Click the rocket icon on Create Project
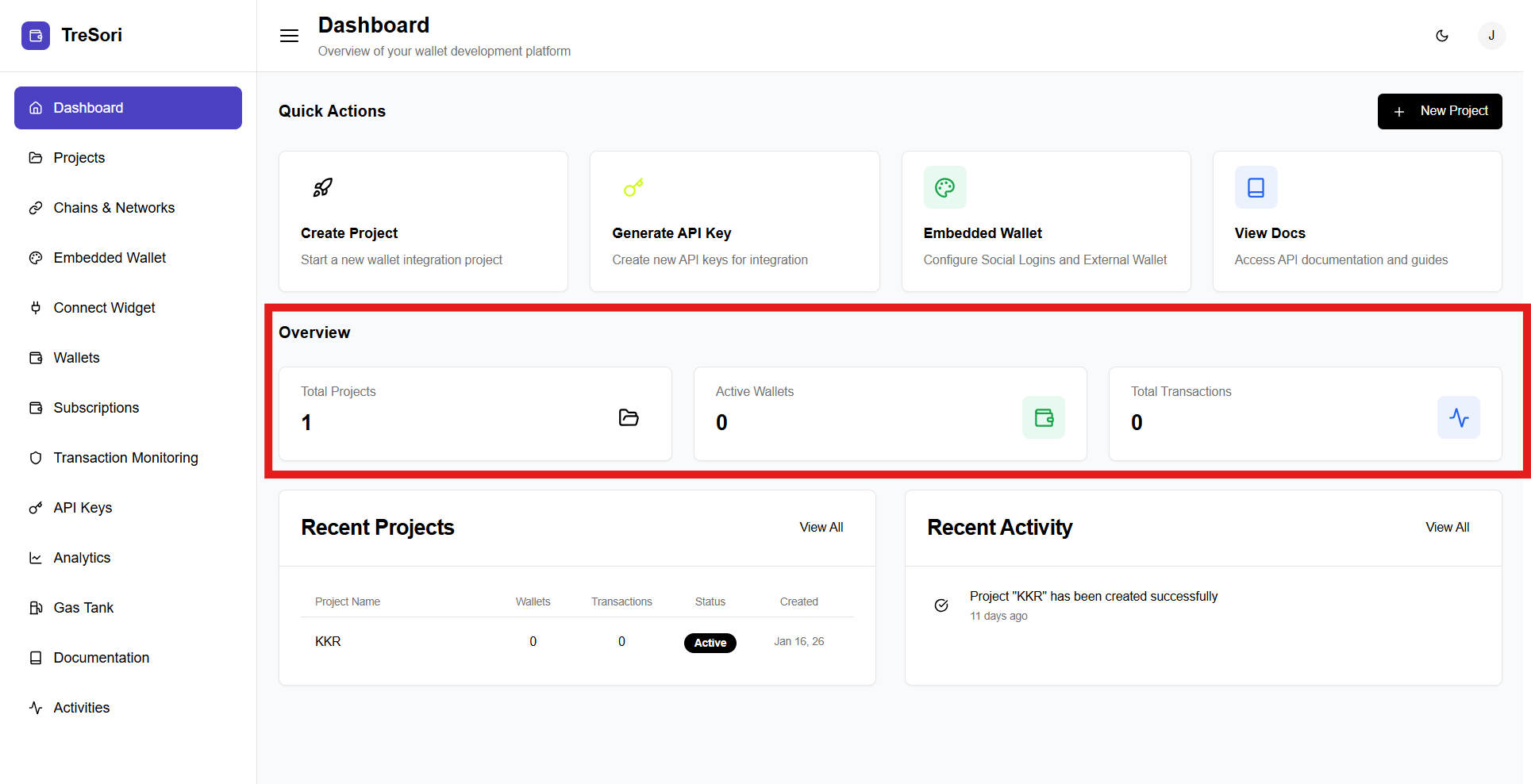The height and width of the screenshot is (784, 1531). click(x=322, y=187)
